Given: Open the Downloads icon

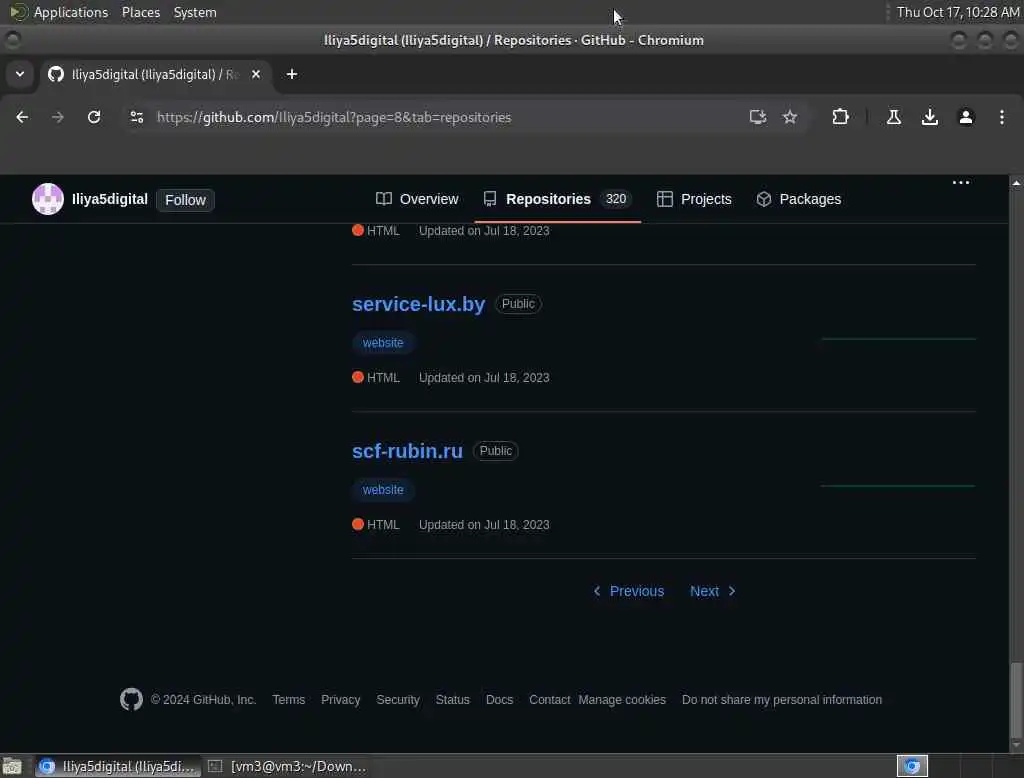Looking at the screenshot, I should tap(929, 117).
